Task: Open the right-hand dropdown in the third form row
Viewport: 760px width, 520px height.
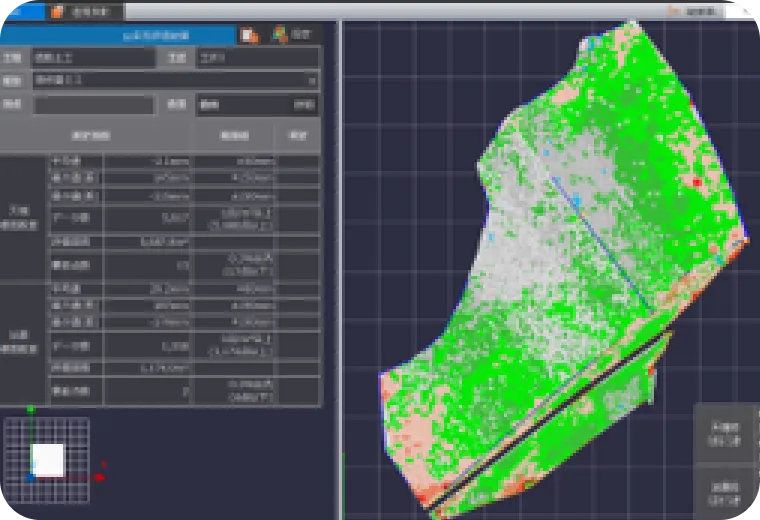Action: 256,104
